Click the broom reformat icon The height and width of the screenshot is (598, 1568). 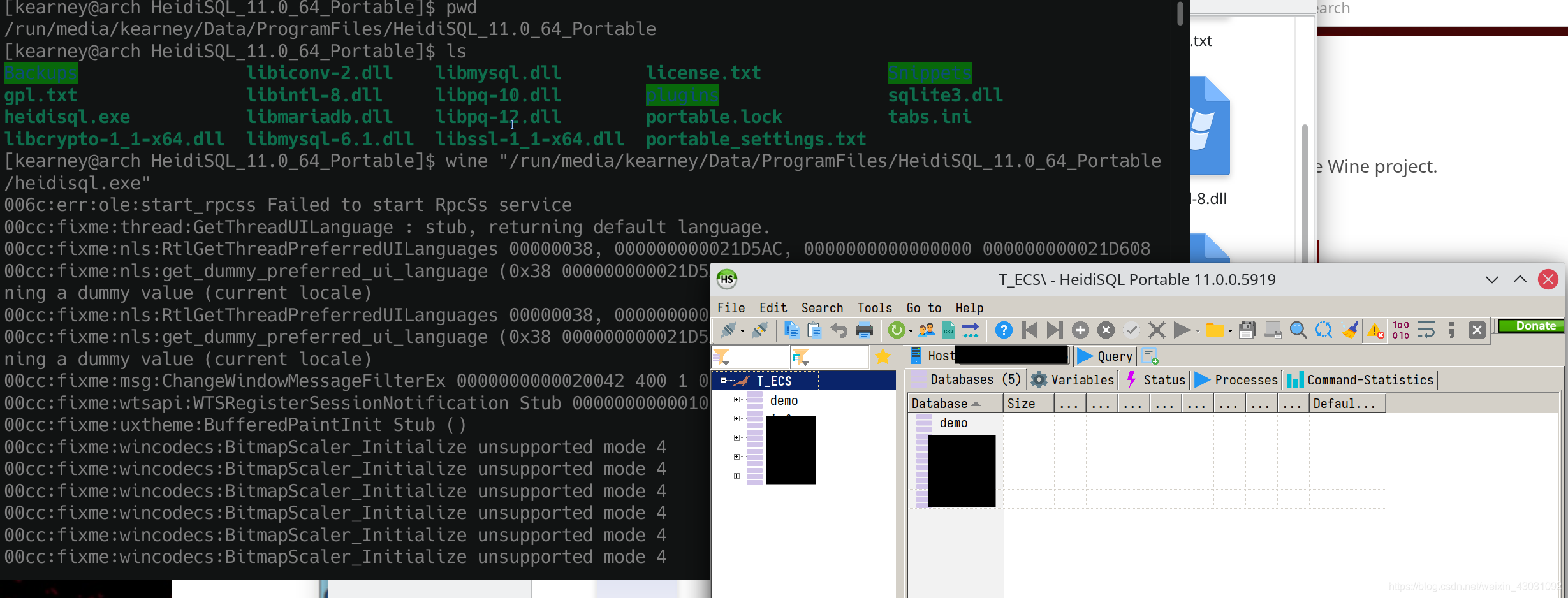(1349, 330)
